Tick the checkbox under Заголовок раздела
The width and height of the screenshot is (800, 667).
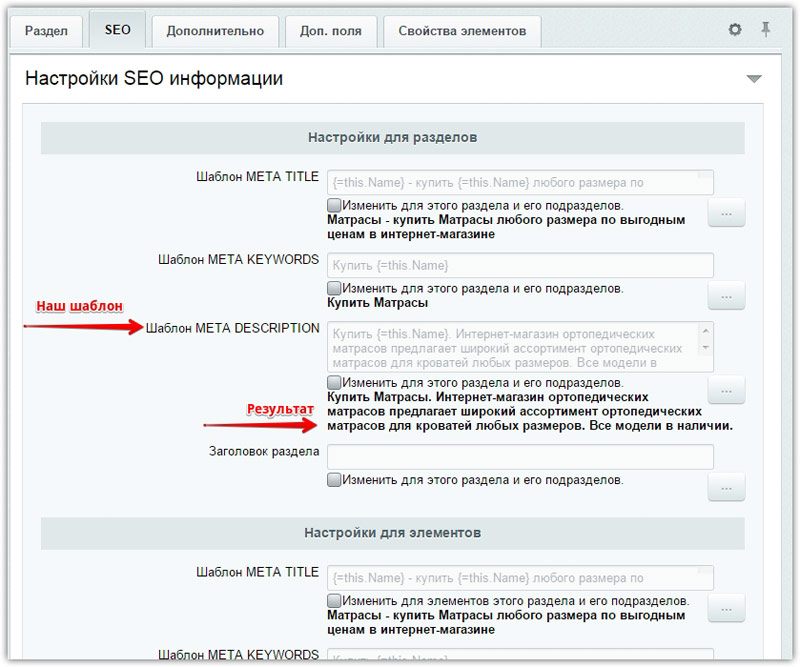[334, 479]
